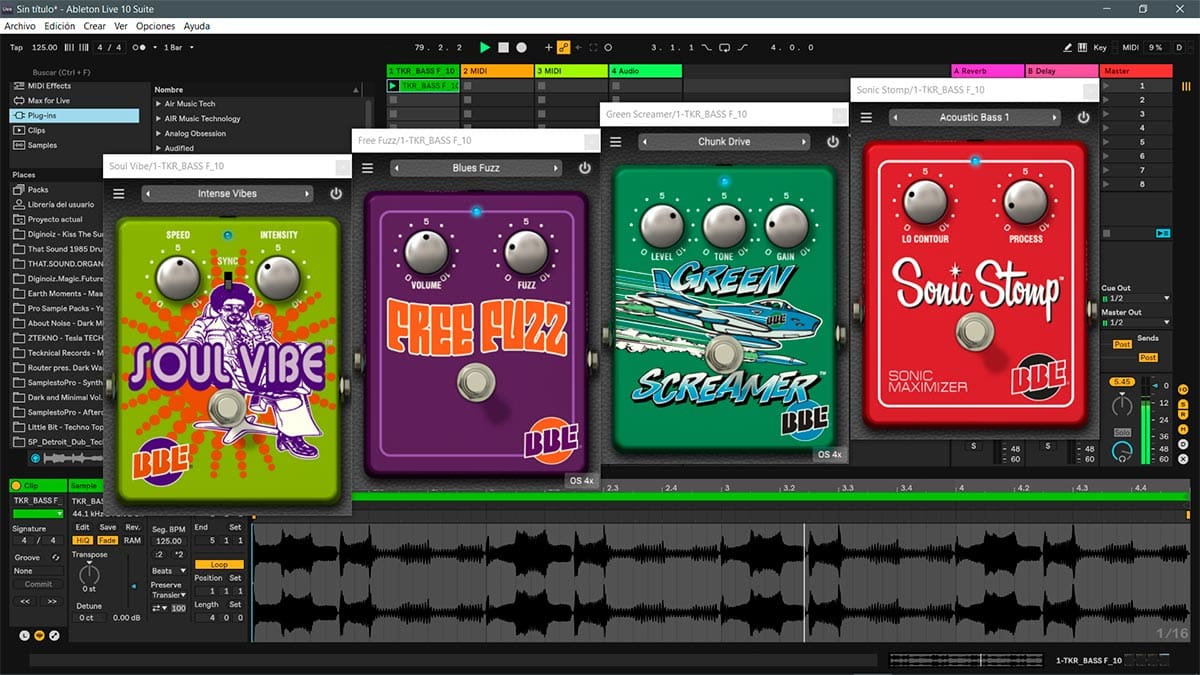Image resolution: width=1200 pixels, height=675 pixels.
Task: Expand the AIR Music Technology folder
Action: pyautogui.click(x=158, y=119)
